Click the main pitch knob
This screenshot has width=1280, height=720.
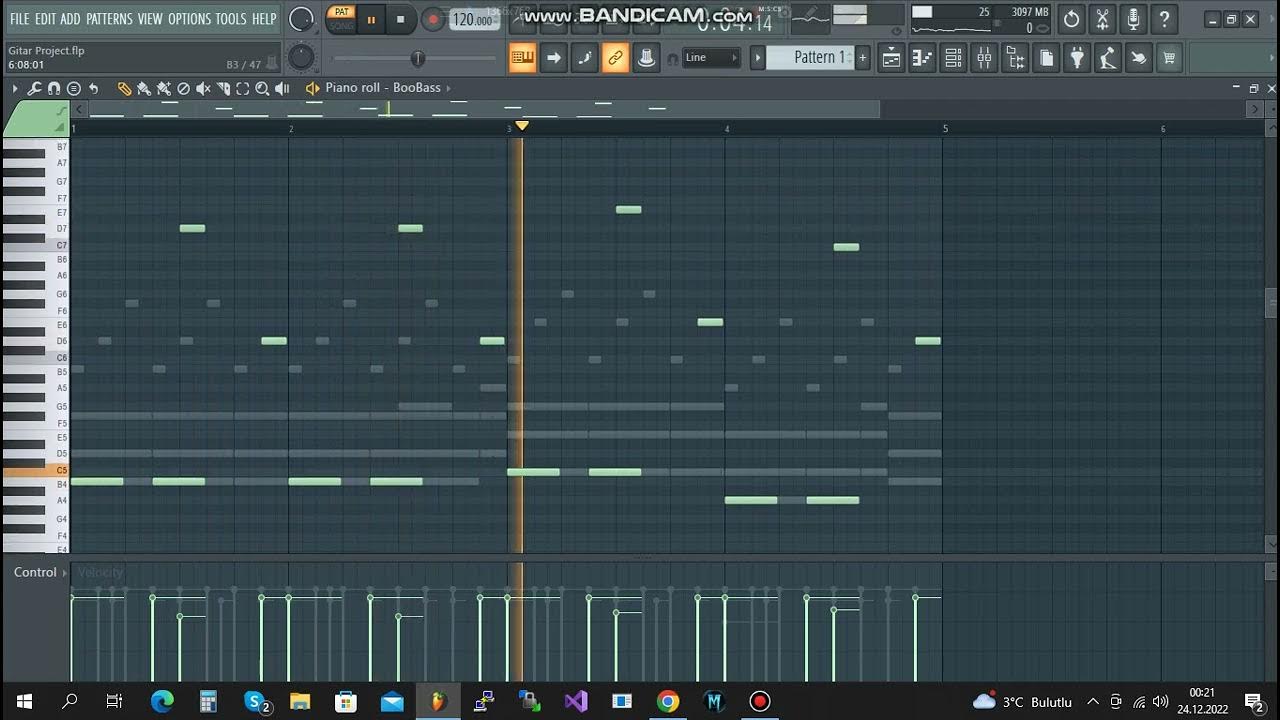[x=301, y=58]
